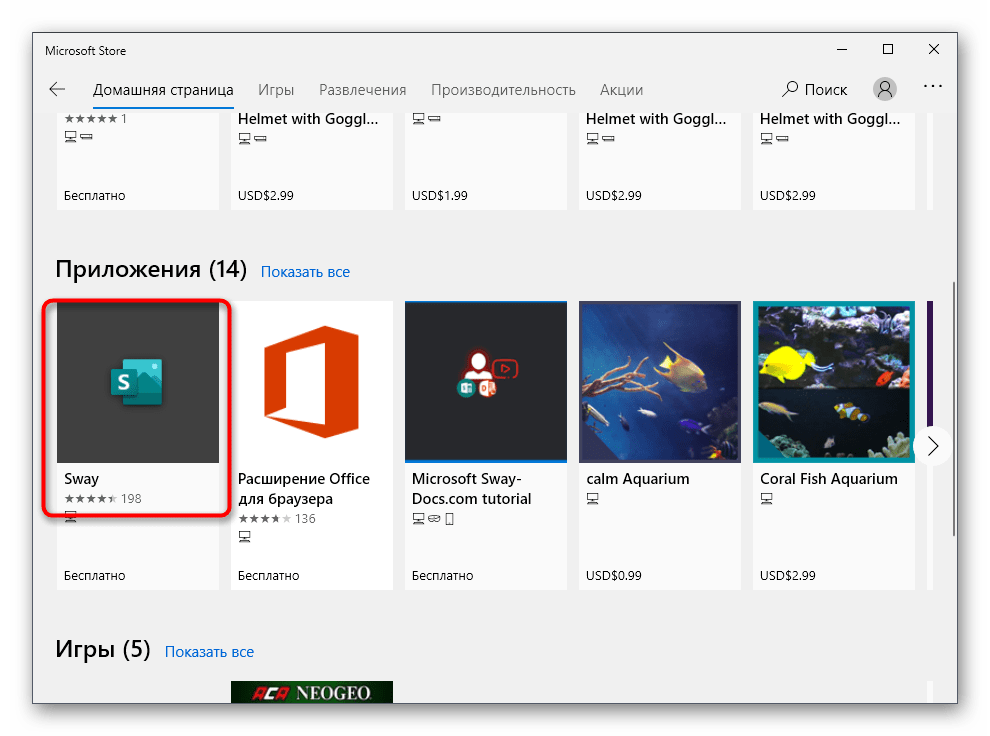The height and width of the screenshot is (736, 990).
Task: Switch to the Игры tab
Action: click(276, 90)
